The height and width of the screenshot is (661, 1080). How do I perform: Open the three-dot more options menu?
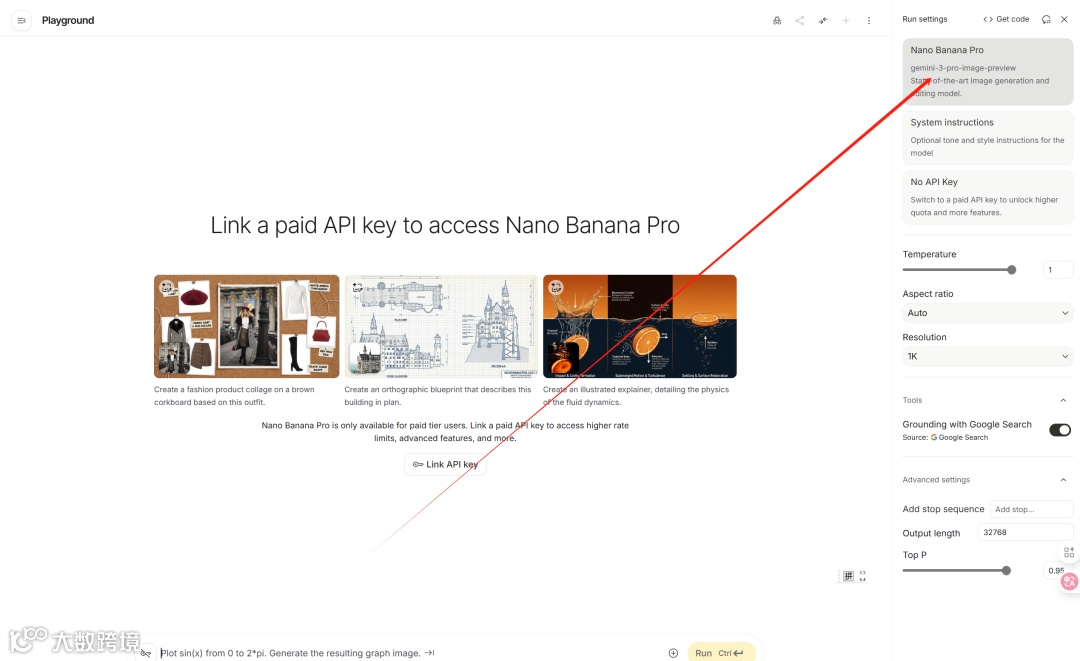869,21
